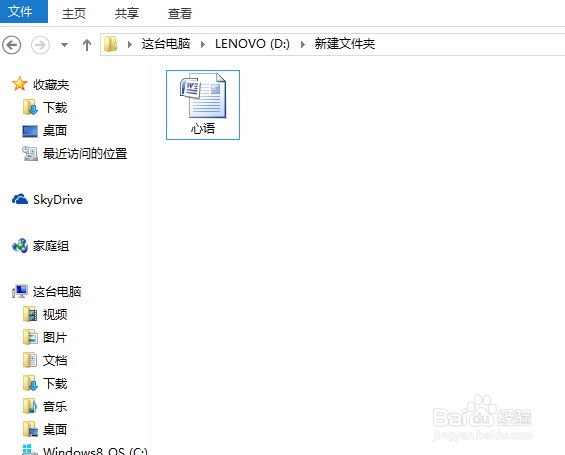The height and width of the screenshot is (455, 565).
Task: Click the forward navigation arrow
Action: (40, 45)
